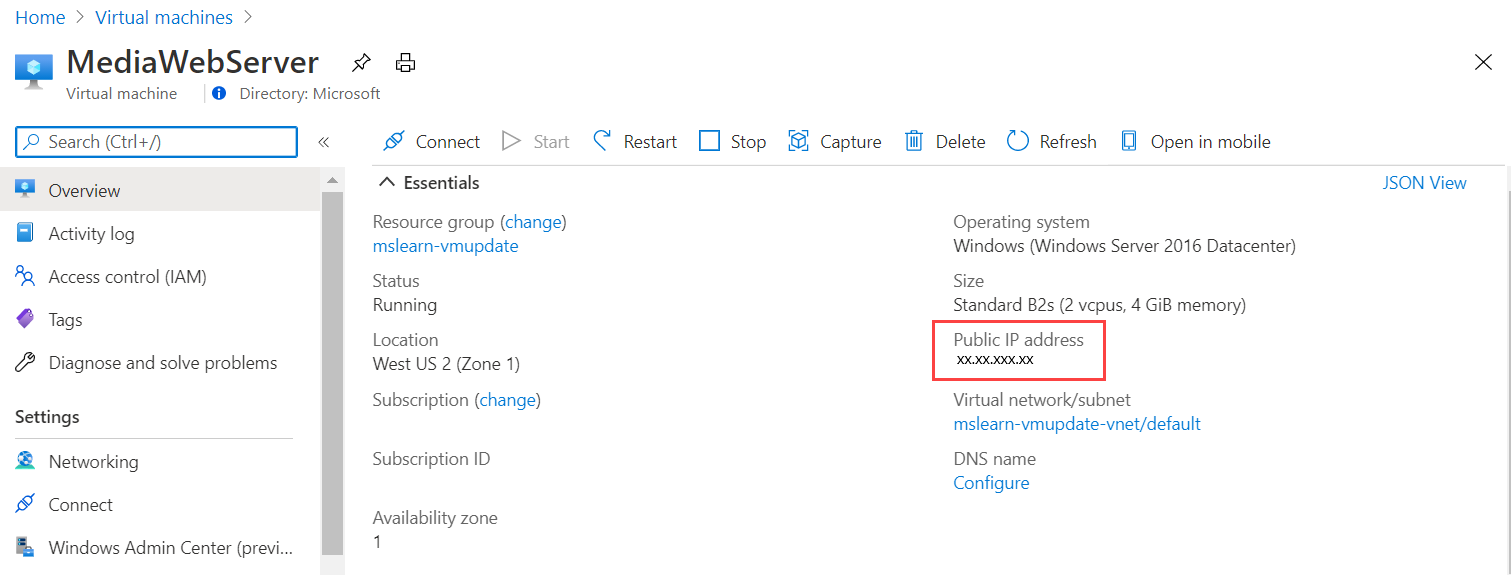Click the print icon beside the title
The width and height of the screenshot is (1511, 575).
405,63
